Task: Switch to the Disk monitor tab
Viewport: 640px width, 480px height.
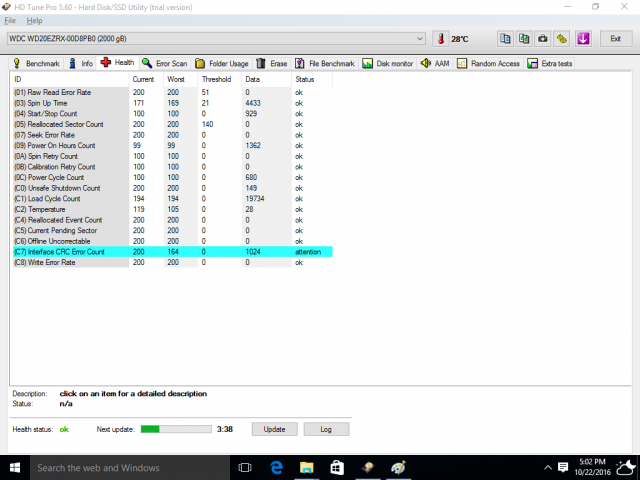Action: tap(388, 63)
